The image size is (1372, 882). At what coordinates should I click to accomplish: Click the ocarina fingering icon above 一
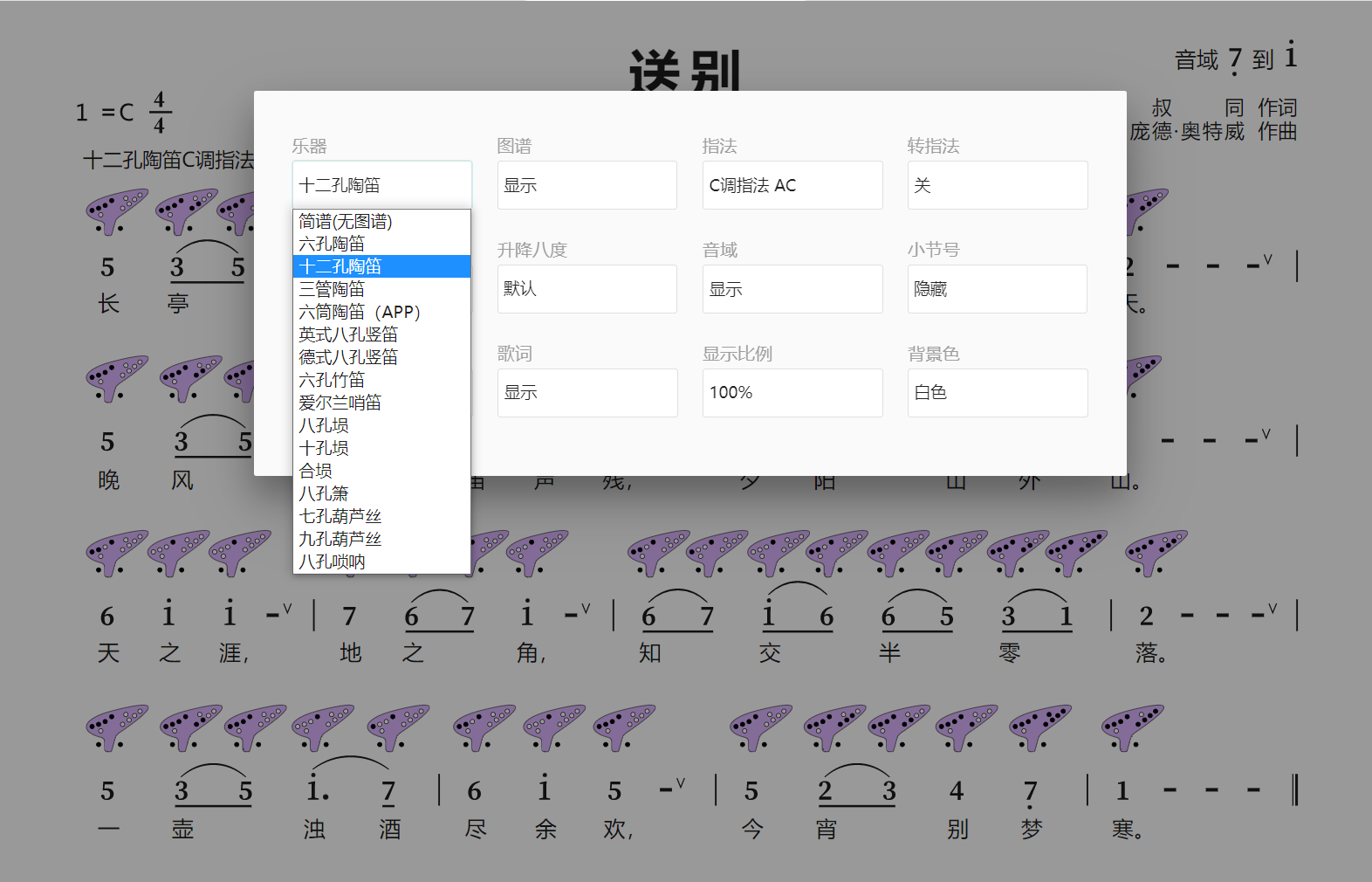pos(116,727)
